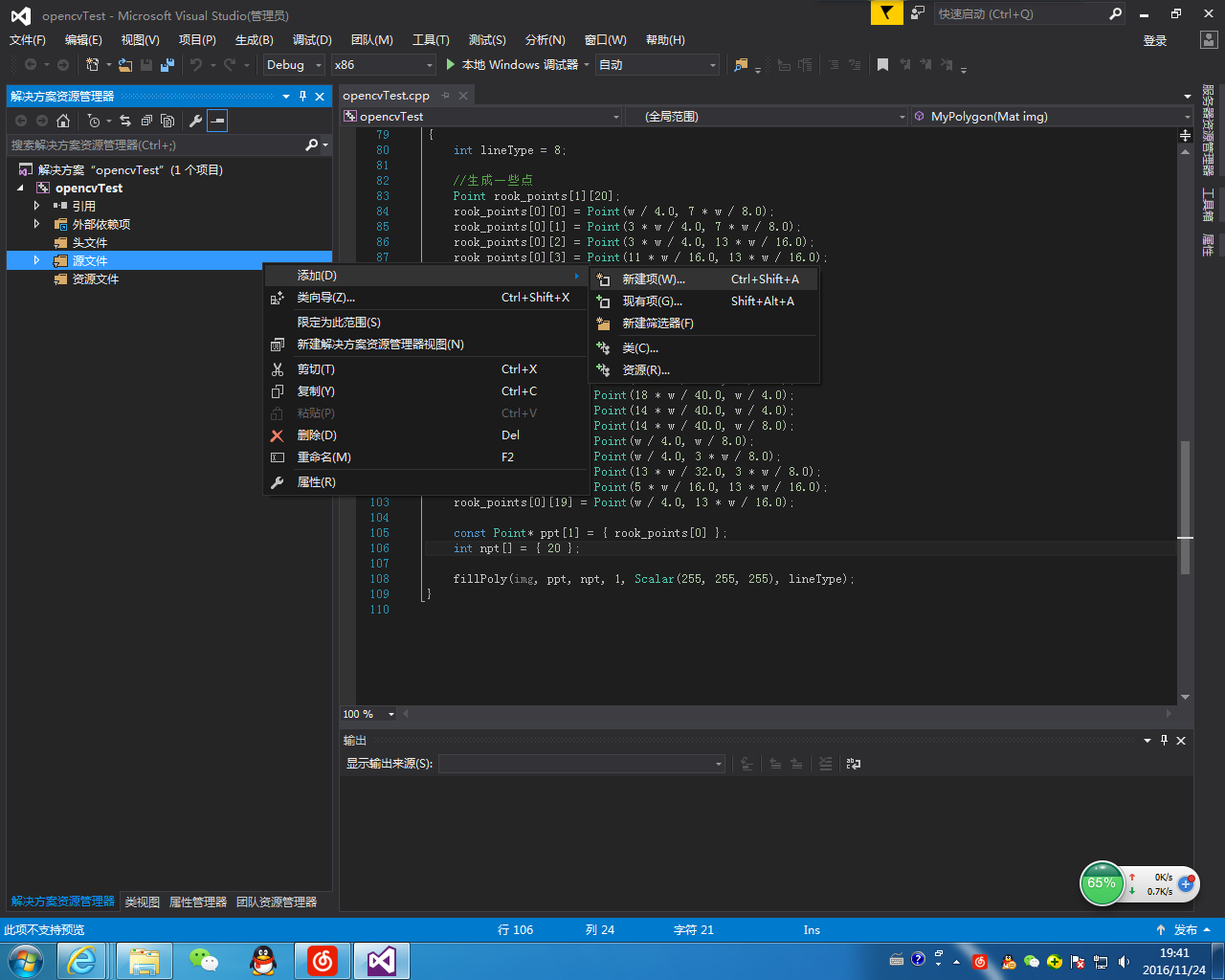Select 新建筛选器(F) in the submenu
1225x980 pixels.
click(x=704, y=323)
